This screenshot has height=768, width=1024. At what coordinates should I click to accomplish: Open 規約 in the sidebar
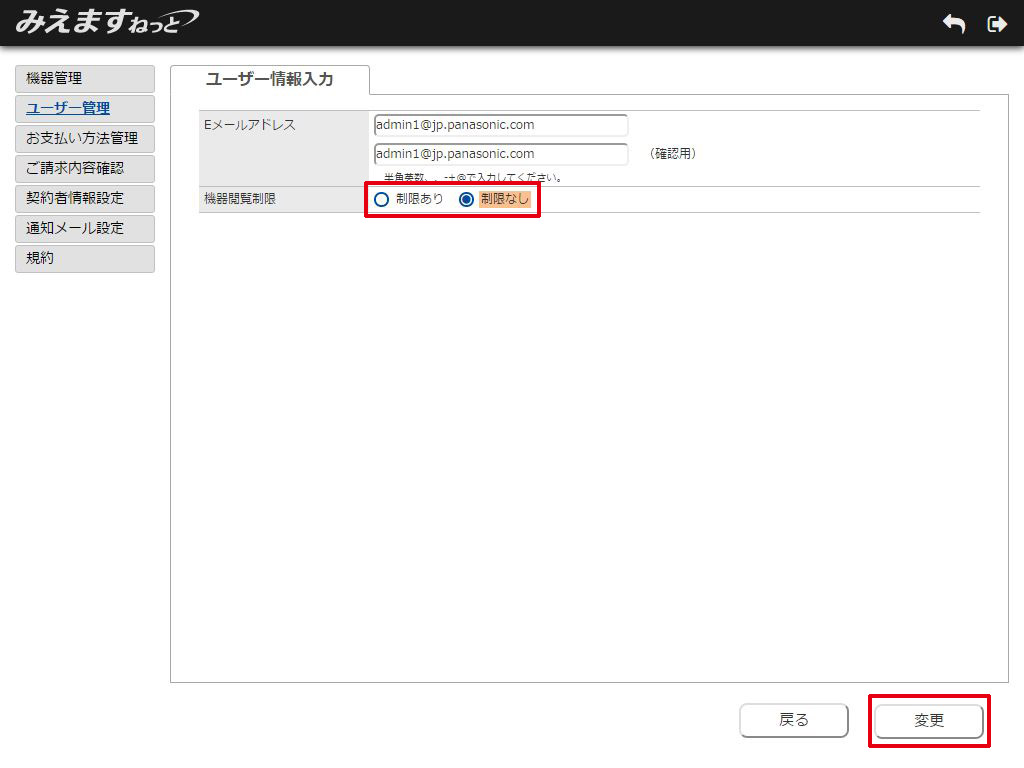click(85, 258)
